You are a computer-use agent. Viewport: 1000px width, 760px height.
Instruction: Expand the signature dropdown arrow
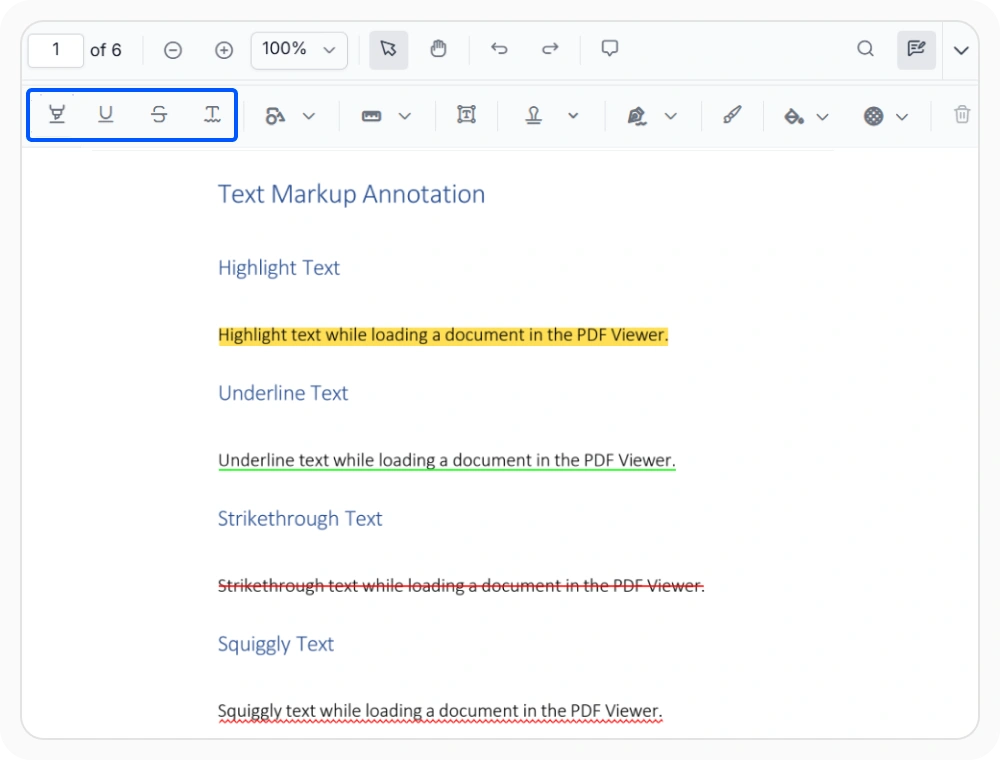click(670, 116)
